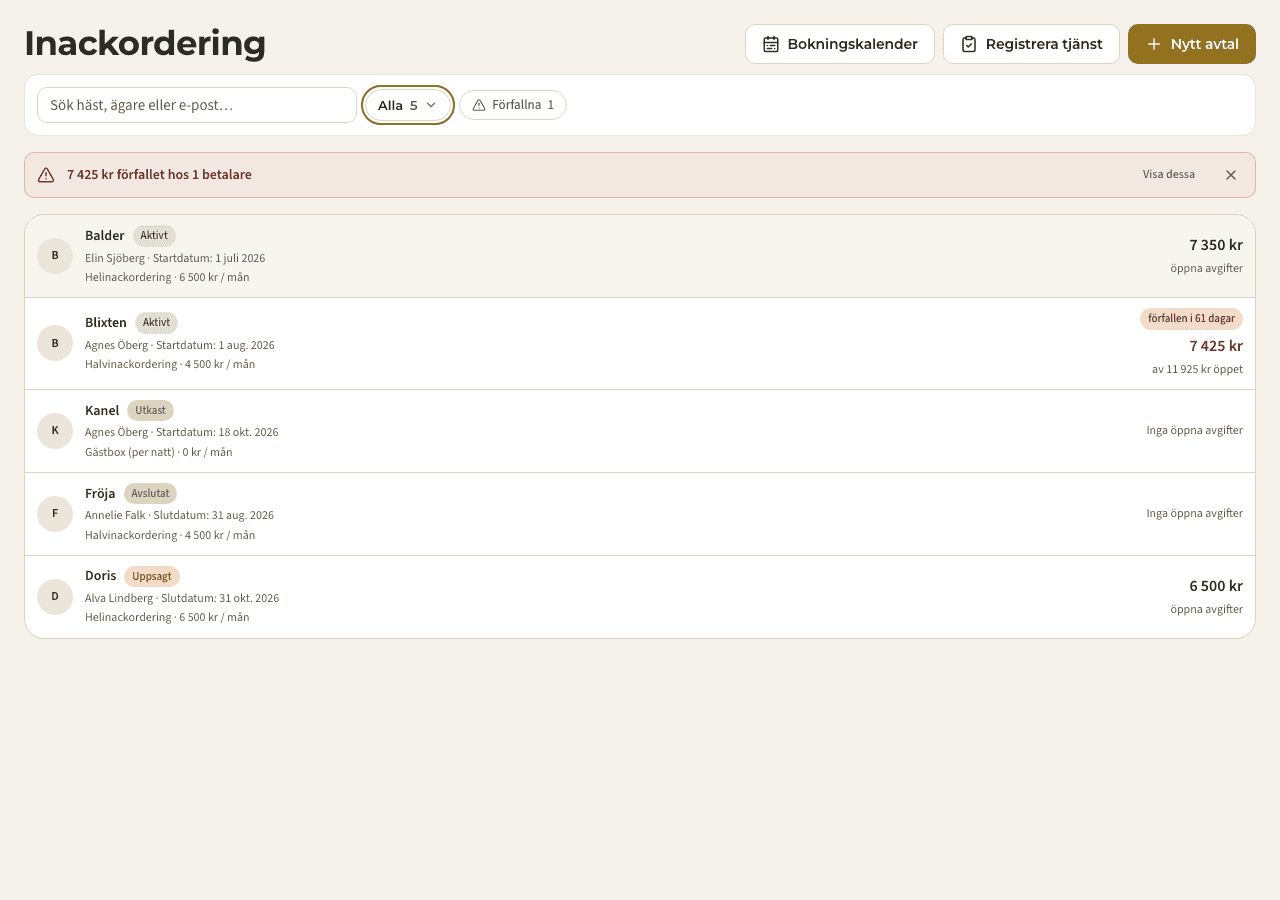
Task: Open the Doris agreement row
Action: 640,597
